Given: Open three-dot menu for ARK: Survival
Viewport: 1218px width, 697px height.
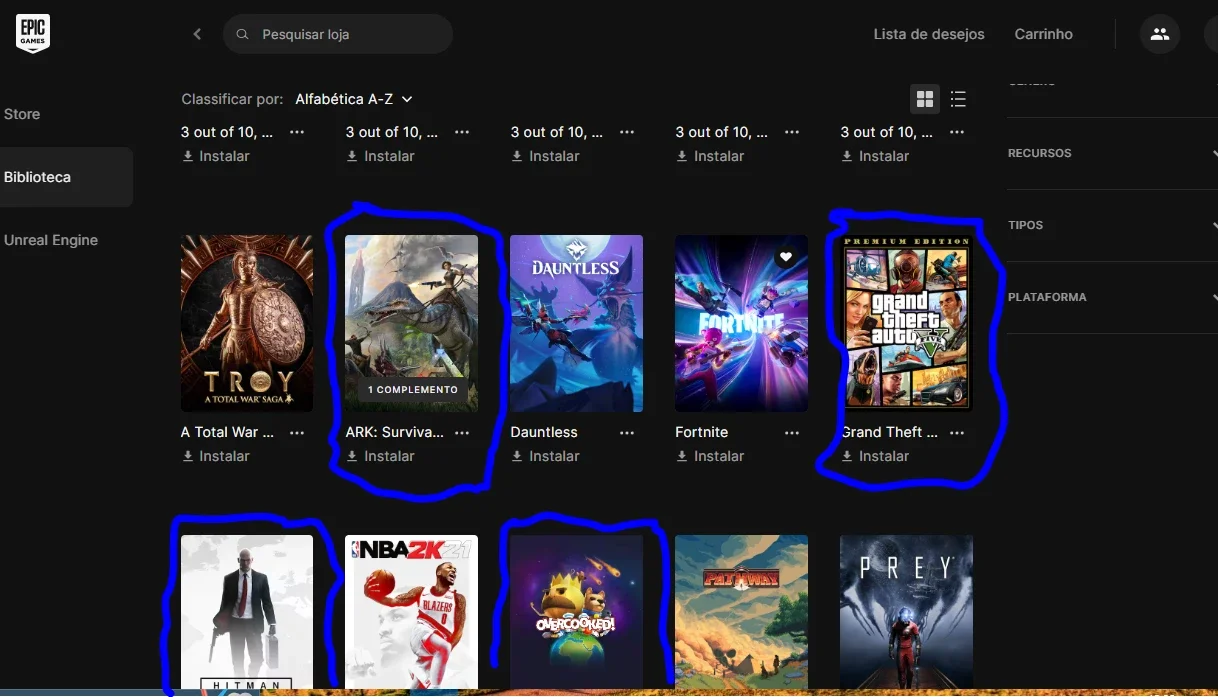Looking at the screenshot, I should point(462,433).
